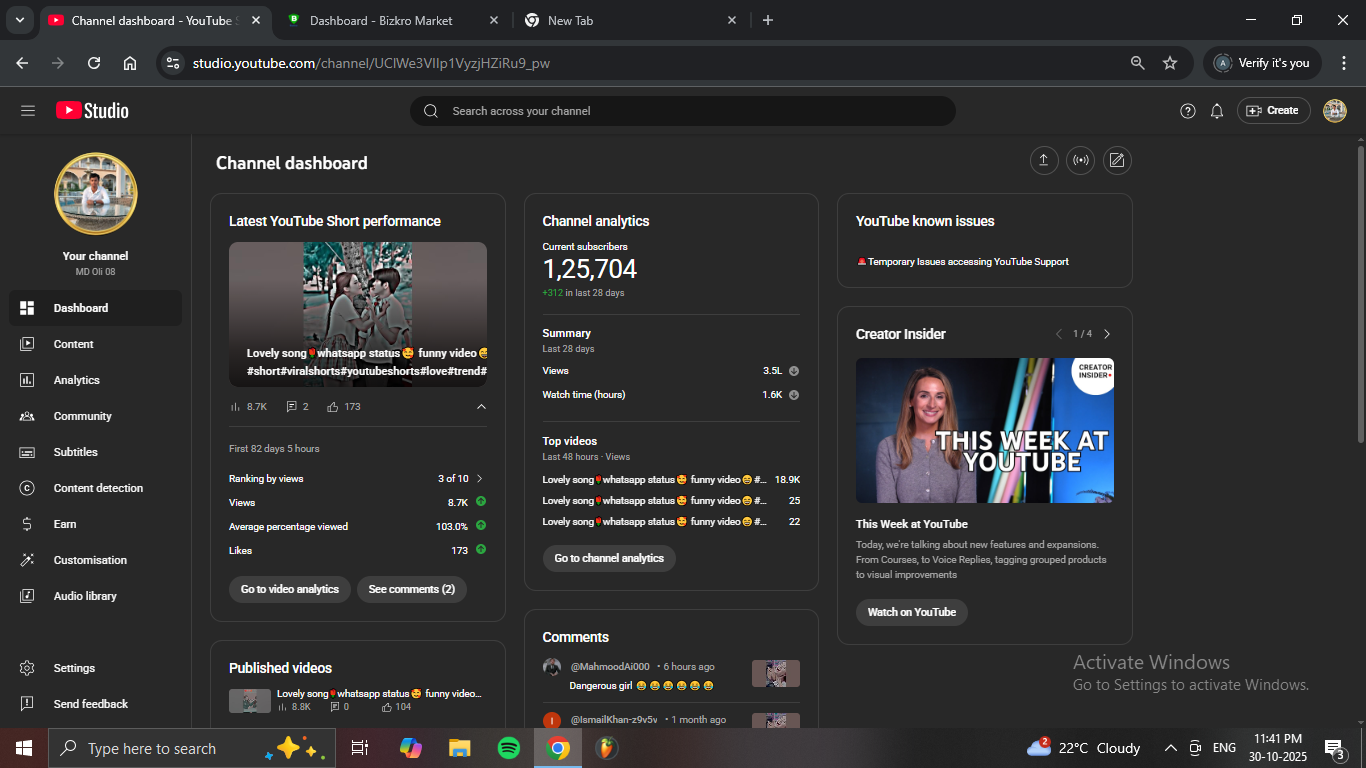The width and height of the screenshot is (1366, 768).
Task: Click the Upload videos icon
Action: tap(1044, 161)
